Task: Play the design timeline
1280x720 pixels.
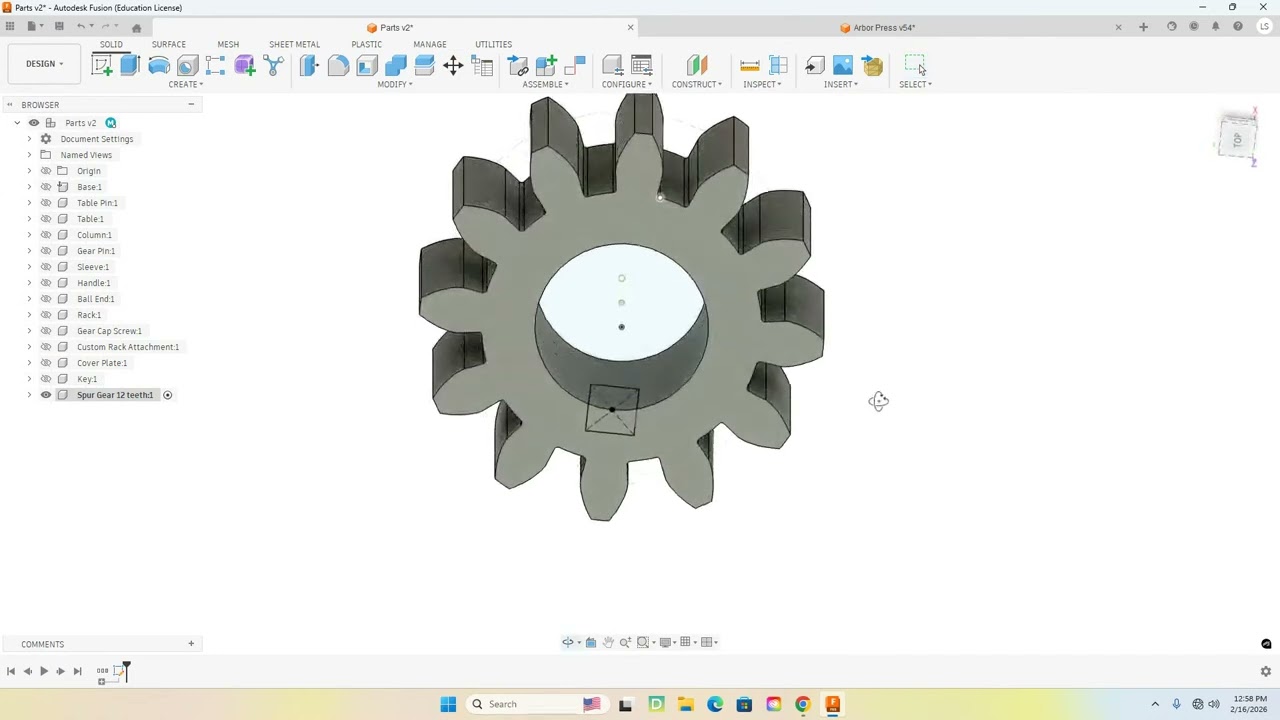Action: click(x=44, y=671)
